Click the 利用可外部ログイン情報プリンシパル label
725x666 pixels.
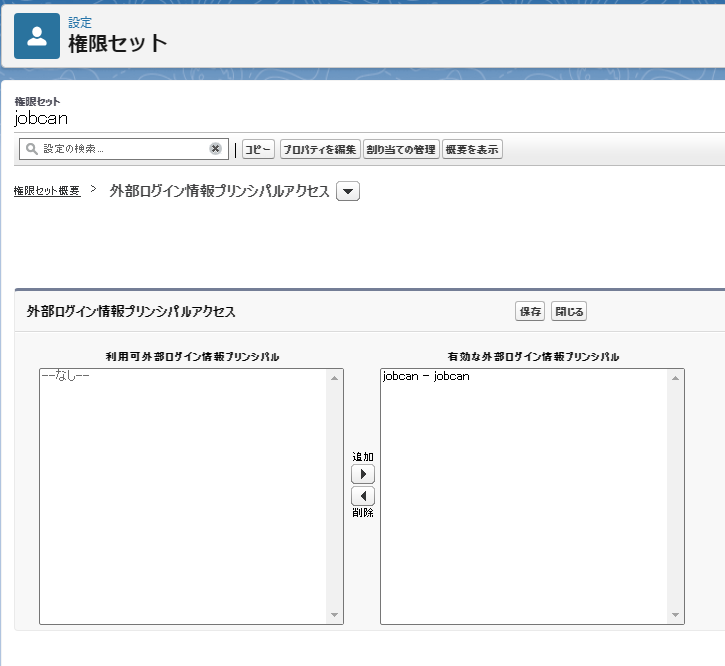(192, 357)
